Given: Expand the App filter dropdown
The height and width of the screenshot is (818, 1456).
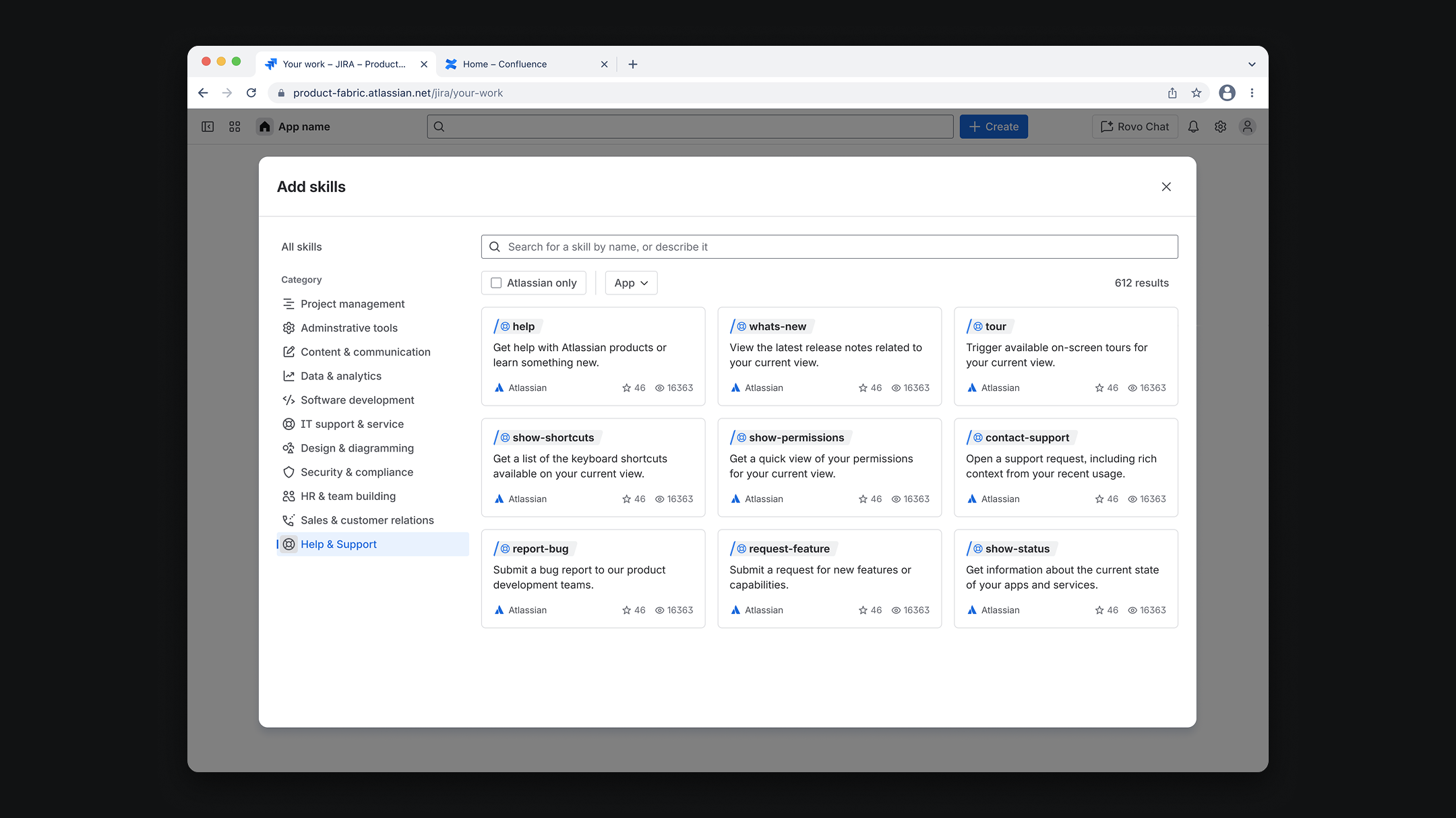Looking at the screenshot, I should pos(631,283).
